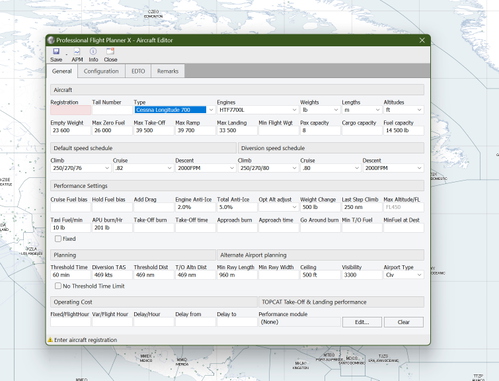Open the Airport Type dropdown
This screenshot has width=499, height=381.
pos(419,275)
